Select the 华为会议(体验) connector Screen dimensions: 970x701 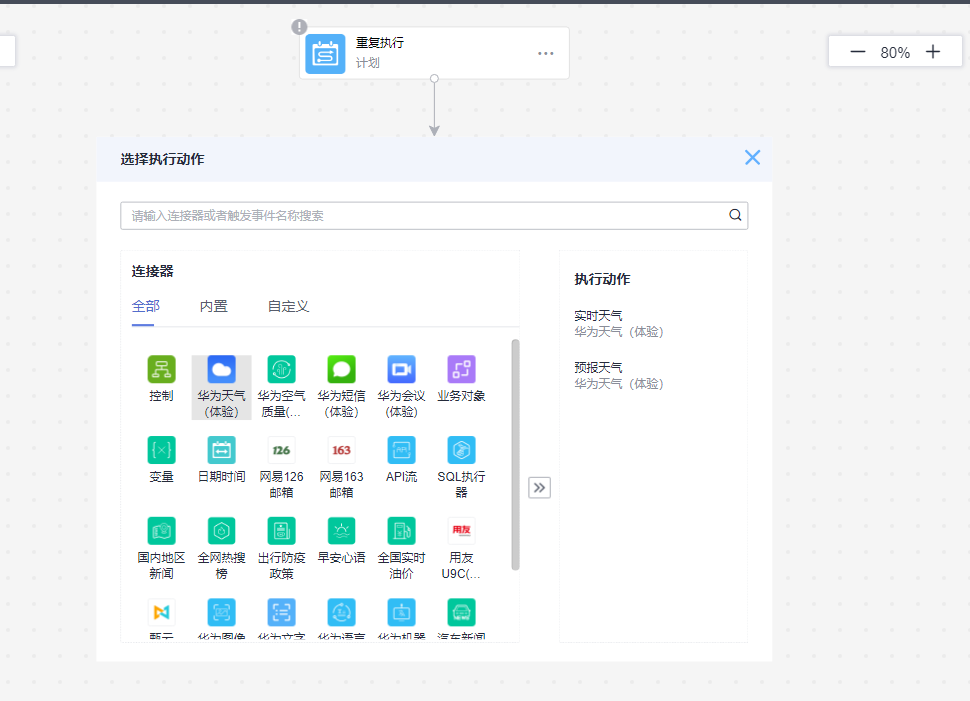pos(401,387)
